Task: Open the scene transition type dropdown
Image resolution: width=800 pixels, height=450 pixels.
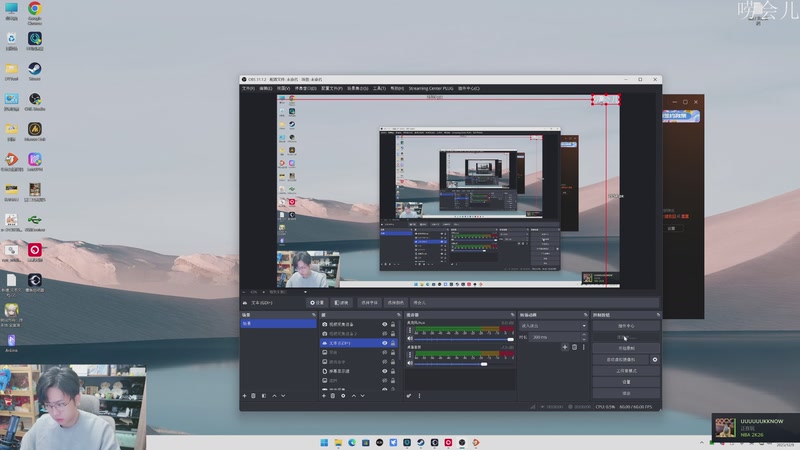Action: point(554,326)
